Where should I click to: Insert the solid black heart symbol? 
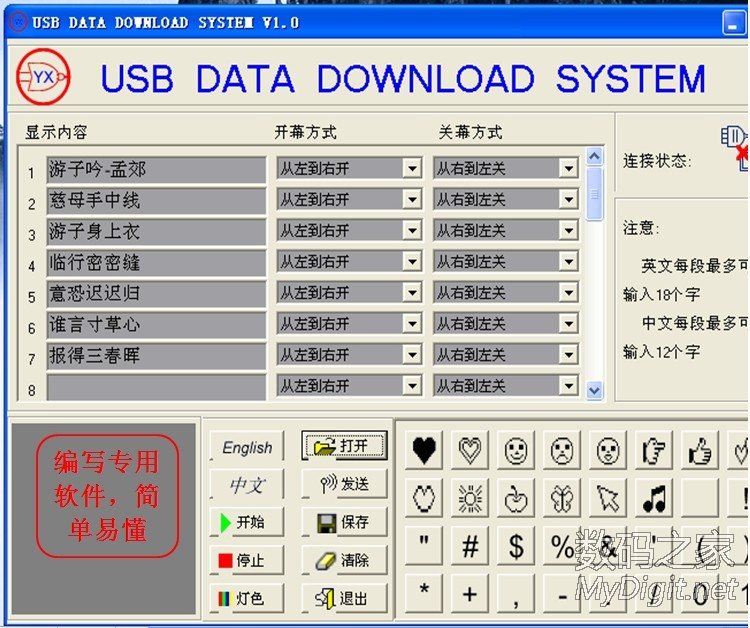pos(424,450)
